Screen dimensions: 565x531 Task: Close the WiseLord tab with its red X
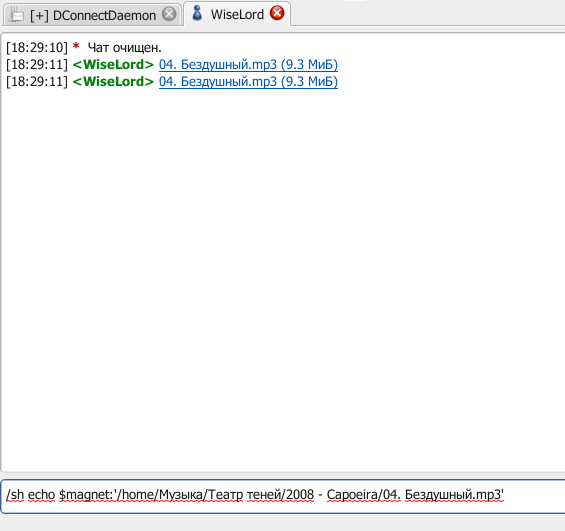point(277,13)
